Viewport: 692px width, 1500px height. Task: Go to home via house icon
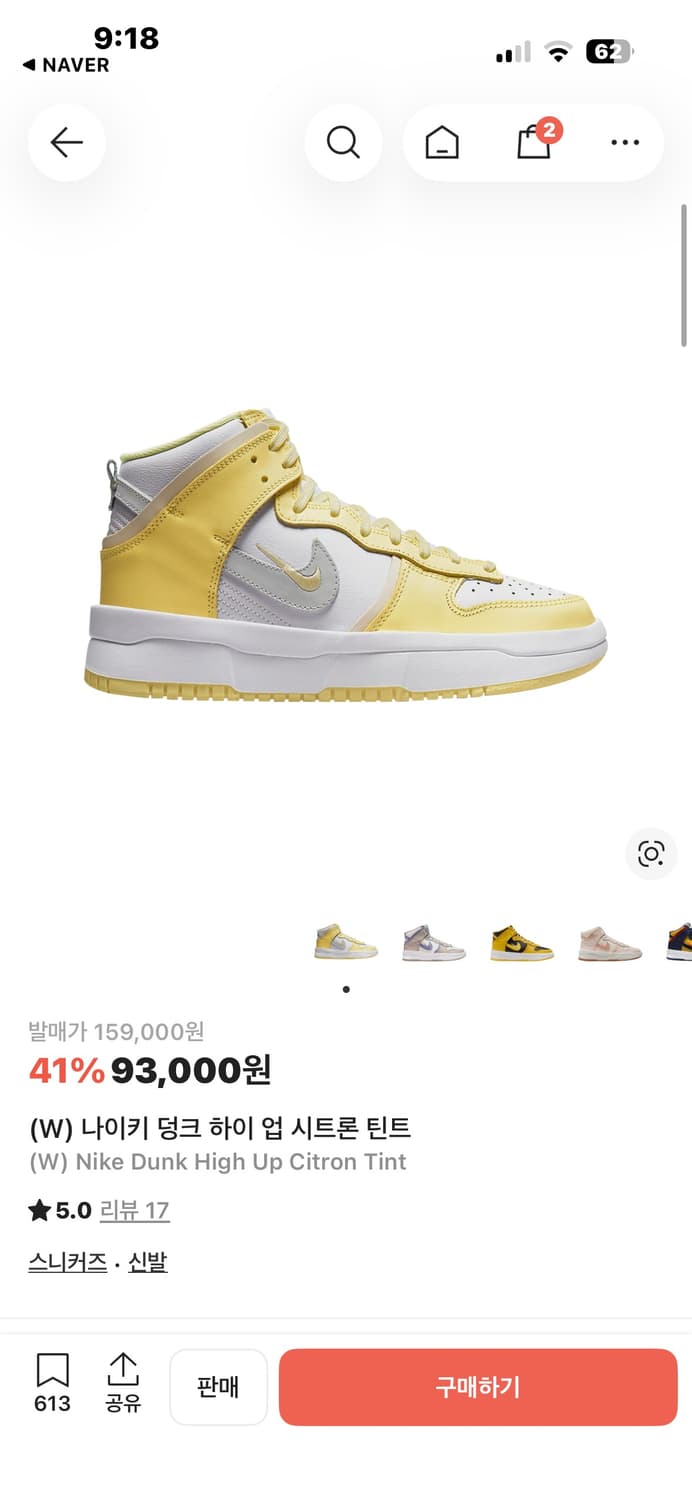(x=442, y=143)
